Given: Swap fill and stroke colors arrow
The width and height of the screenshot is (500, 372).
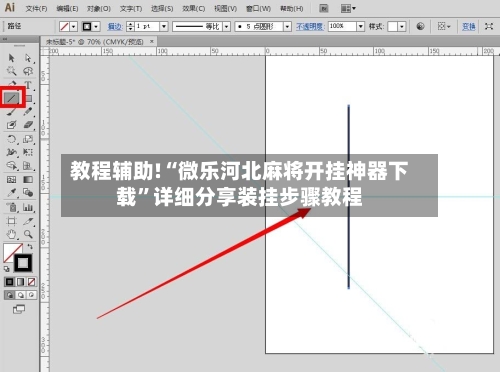Looking at the screenshot, I should pos(30,247).
